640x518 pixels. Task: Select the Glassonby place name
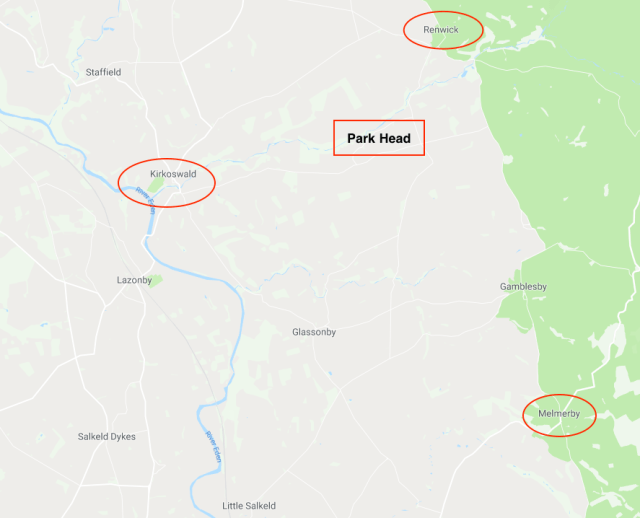pos(314,332)
